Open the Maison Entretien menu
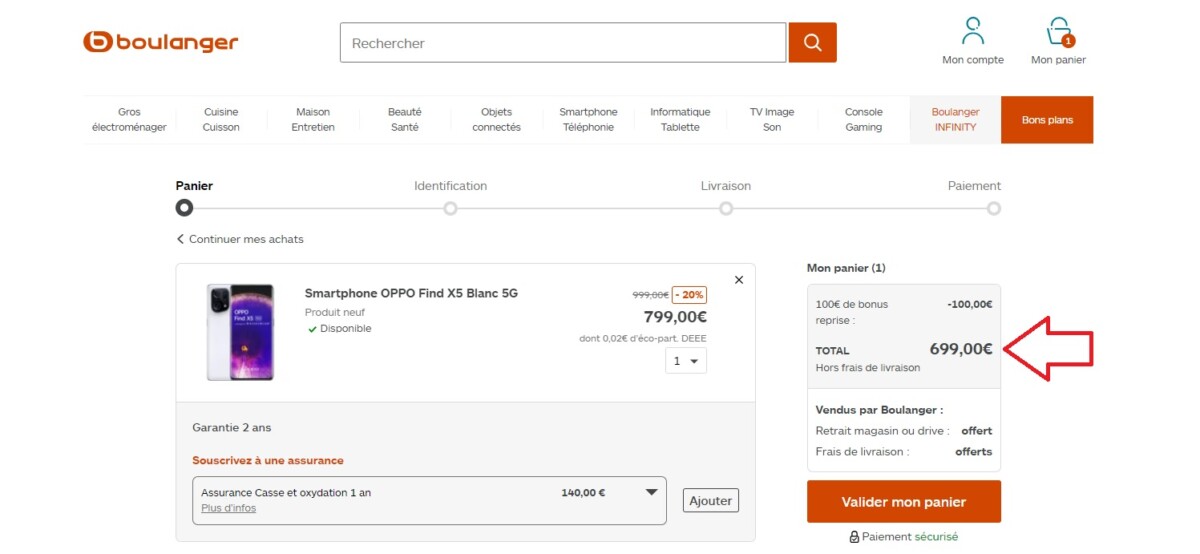The height and width of the screenshot is (554, 1200). (313, 120)
